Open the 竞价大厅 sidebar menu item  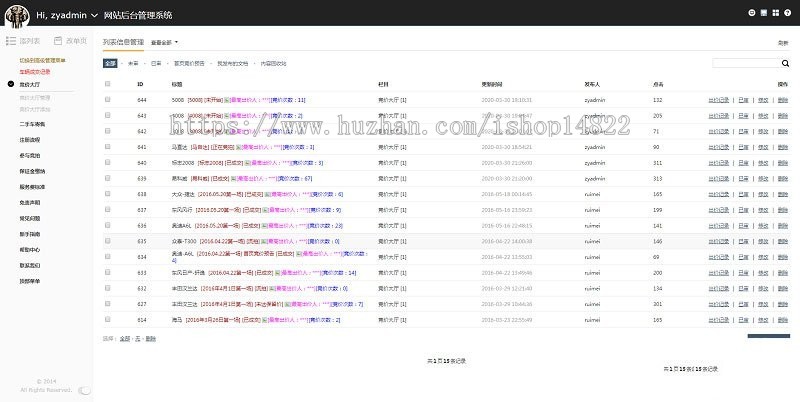click(x=30, y=85)
